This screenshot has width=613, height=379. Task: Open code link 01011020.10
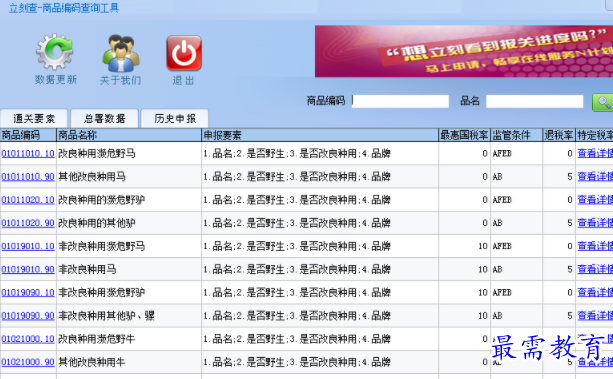click(x=28, y=200)
